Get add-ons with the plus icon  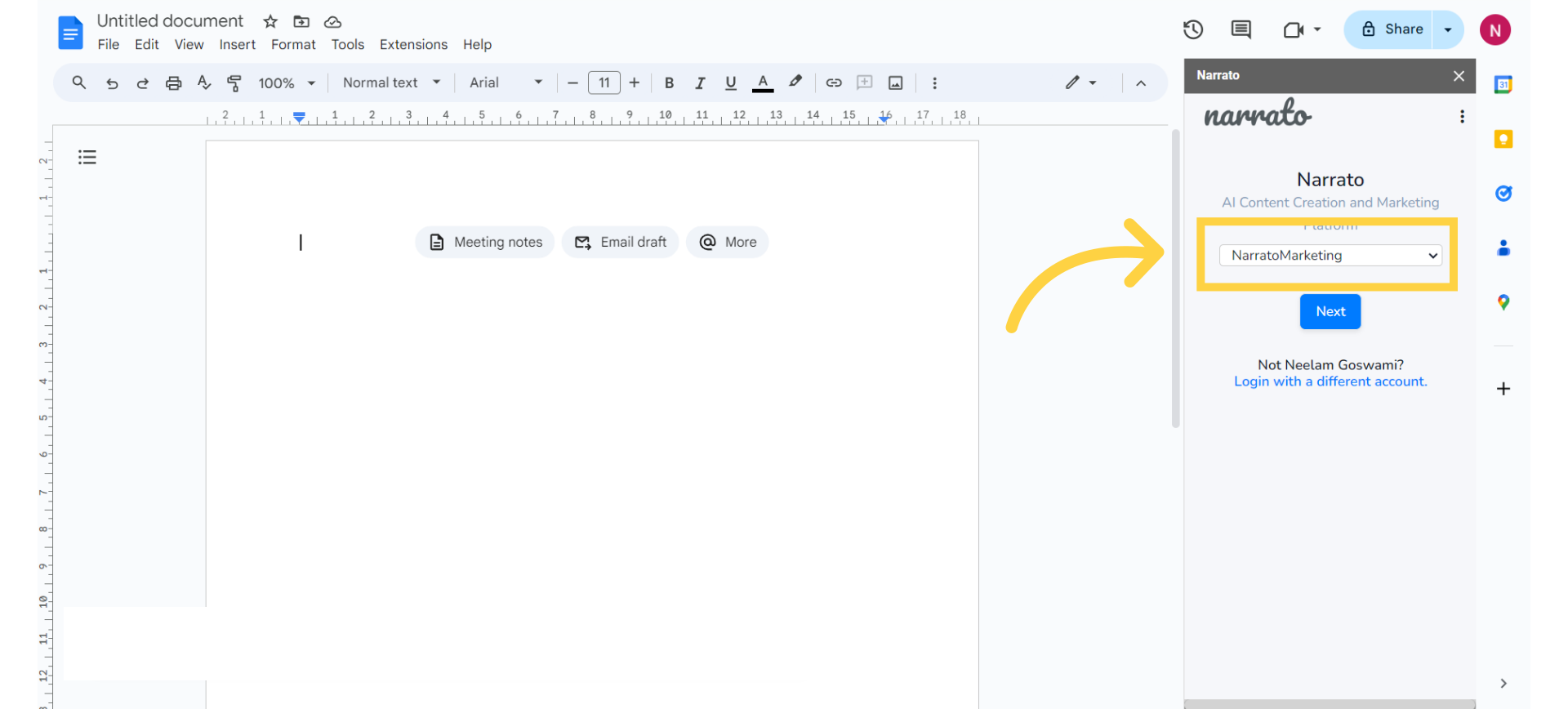pos(1503,389)
